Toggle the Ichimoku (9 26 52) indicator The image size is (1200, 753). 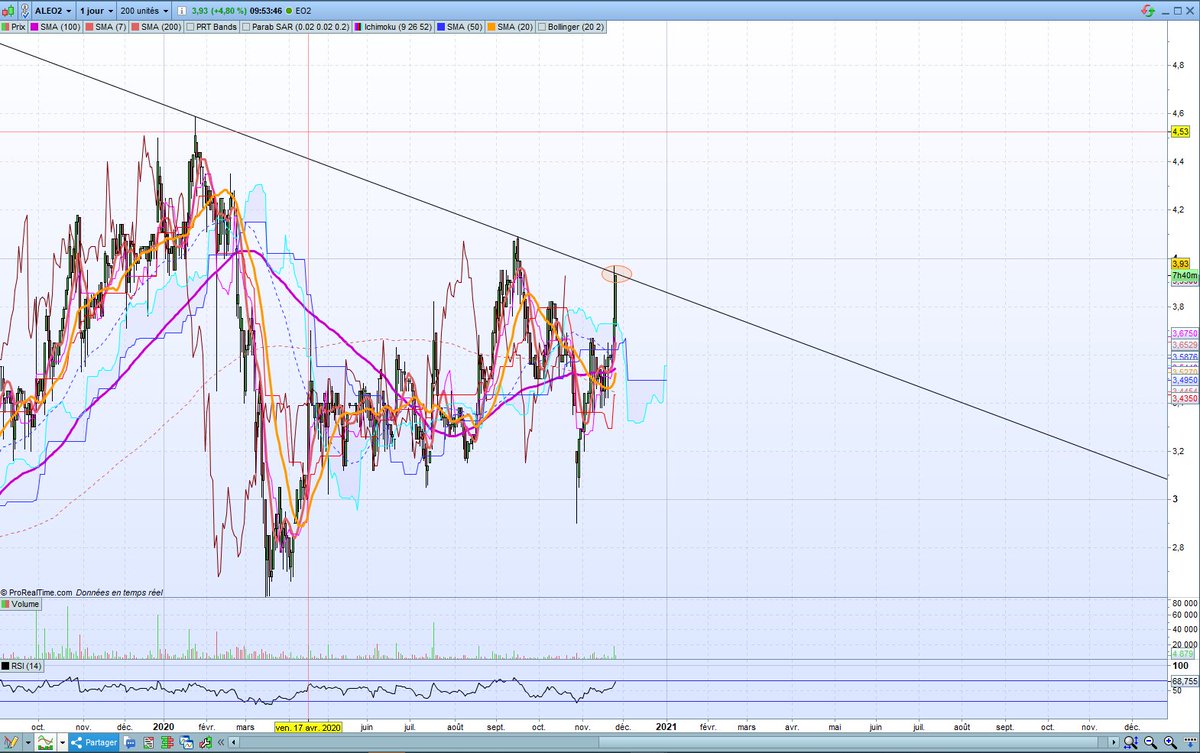(x=394, y=27)
